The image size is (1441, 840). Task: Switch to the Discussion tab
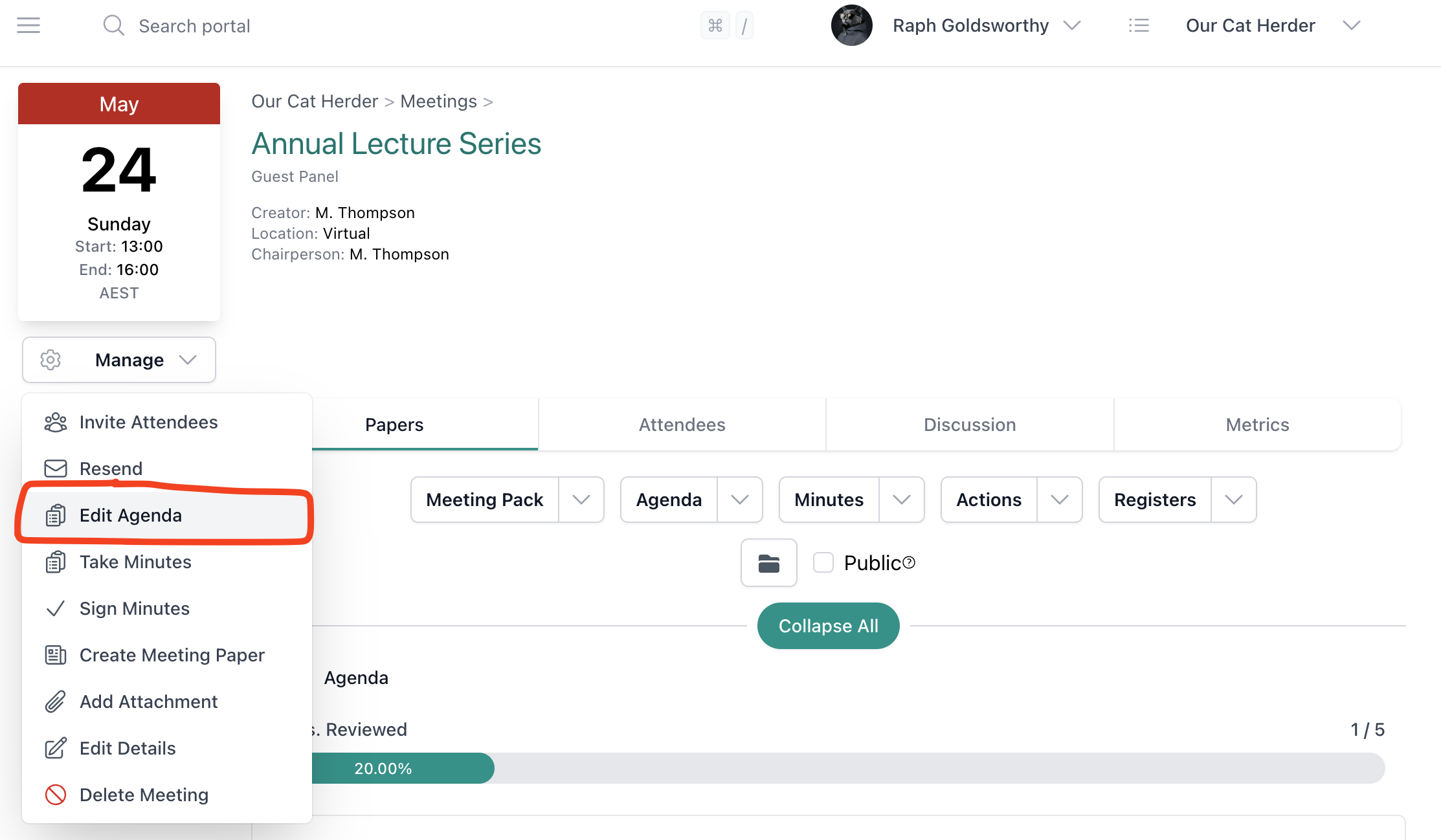click(x=969, y=425)
